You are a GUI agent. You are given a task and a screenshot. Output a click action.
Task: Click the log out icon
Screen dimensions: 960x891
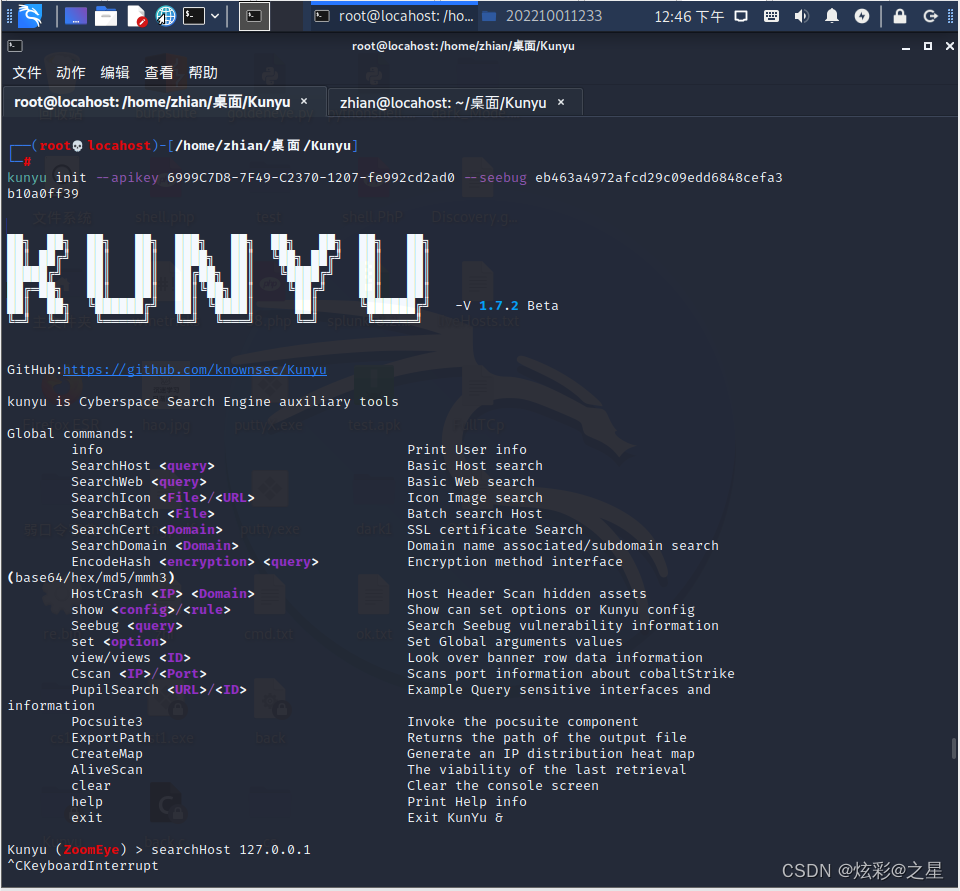[930, 16]
